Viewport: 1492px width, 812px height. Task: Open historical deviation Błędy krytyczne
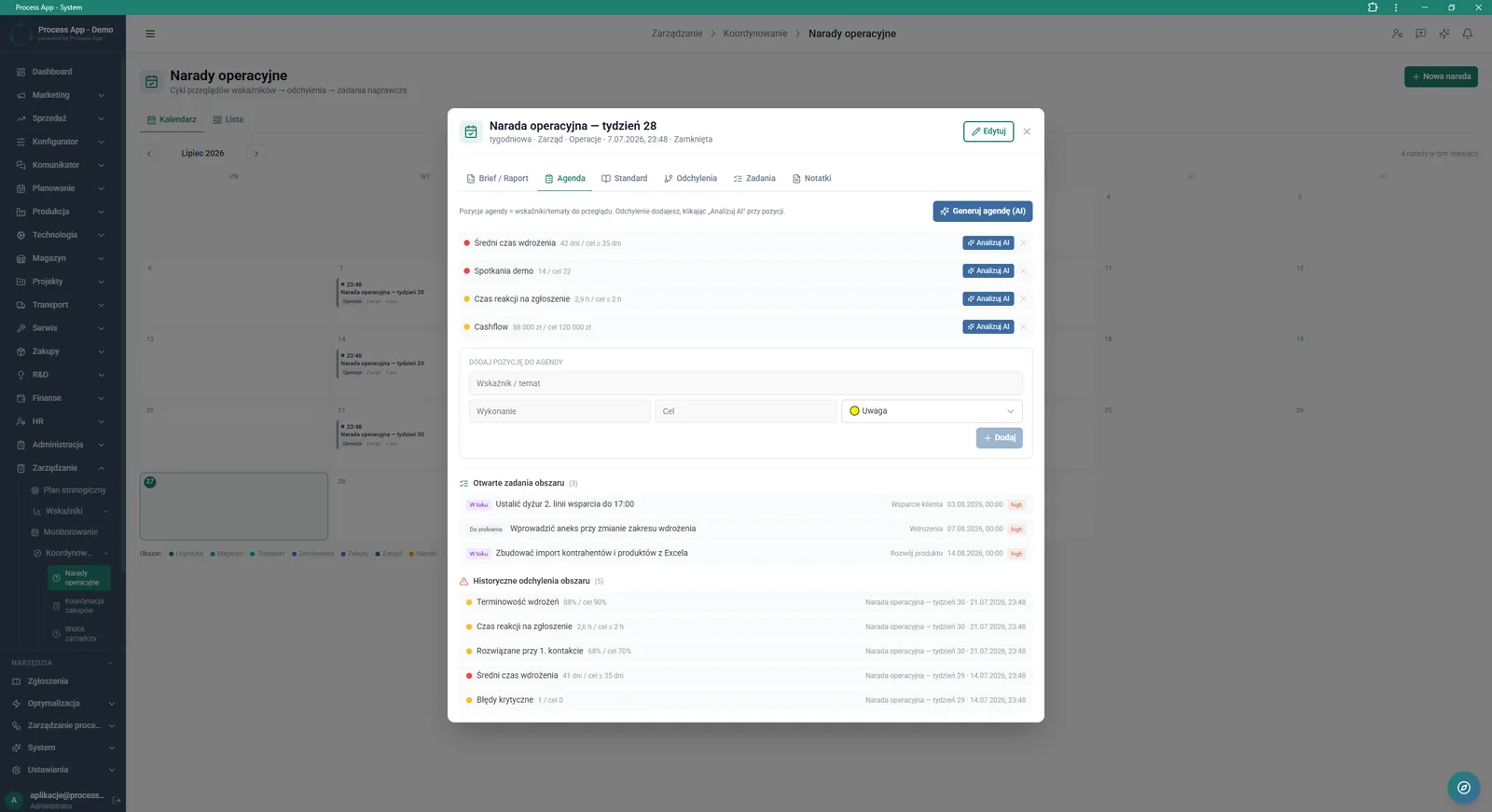[746, 700]
